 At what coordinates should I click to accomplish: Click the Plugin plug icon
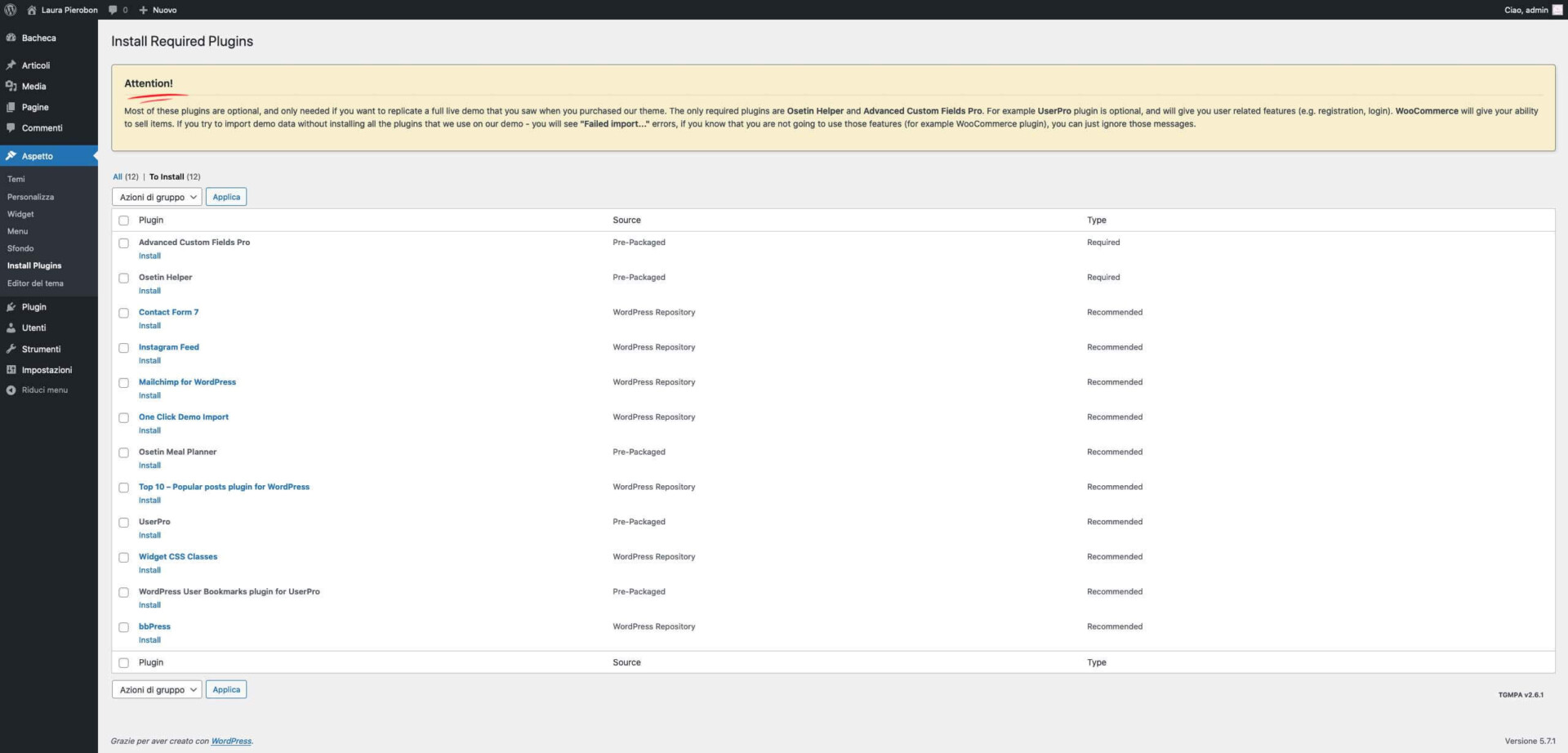pos(11,307)
